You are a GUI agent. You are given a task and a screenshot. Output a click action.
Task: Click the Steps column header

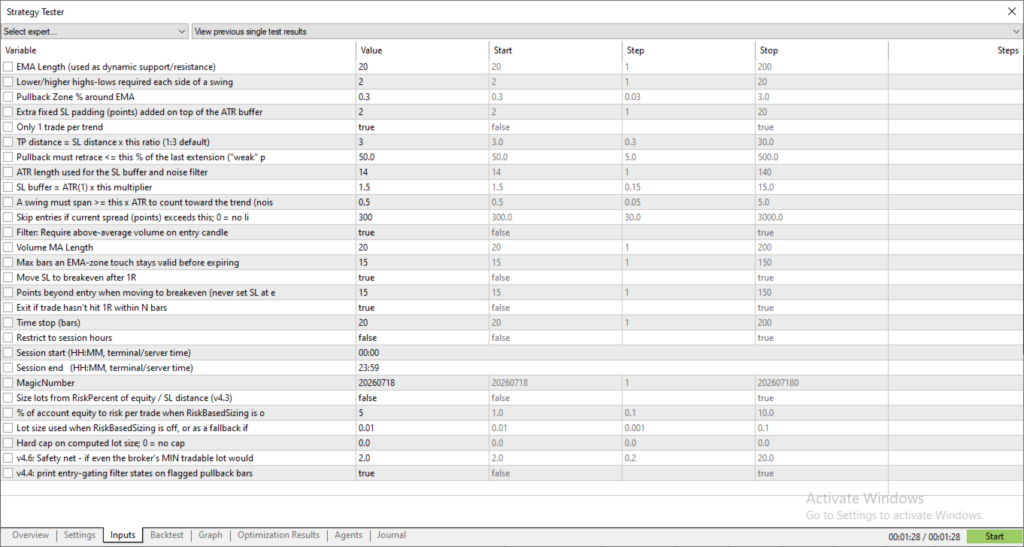click(955, 50)
